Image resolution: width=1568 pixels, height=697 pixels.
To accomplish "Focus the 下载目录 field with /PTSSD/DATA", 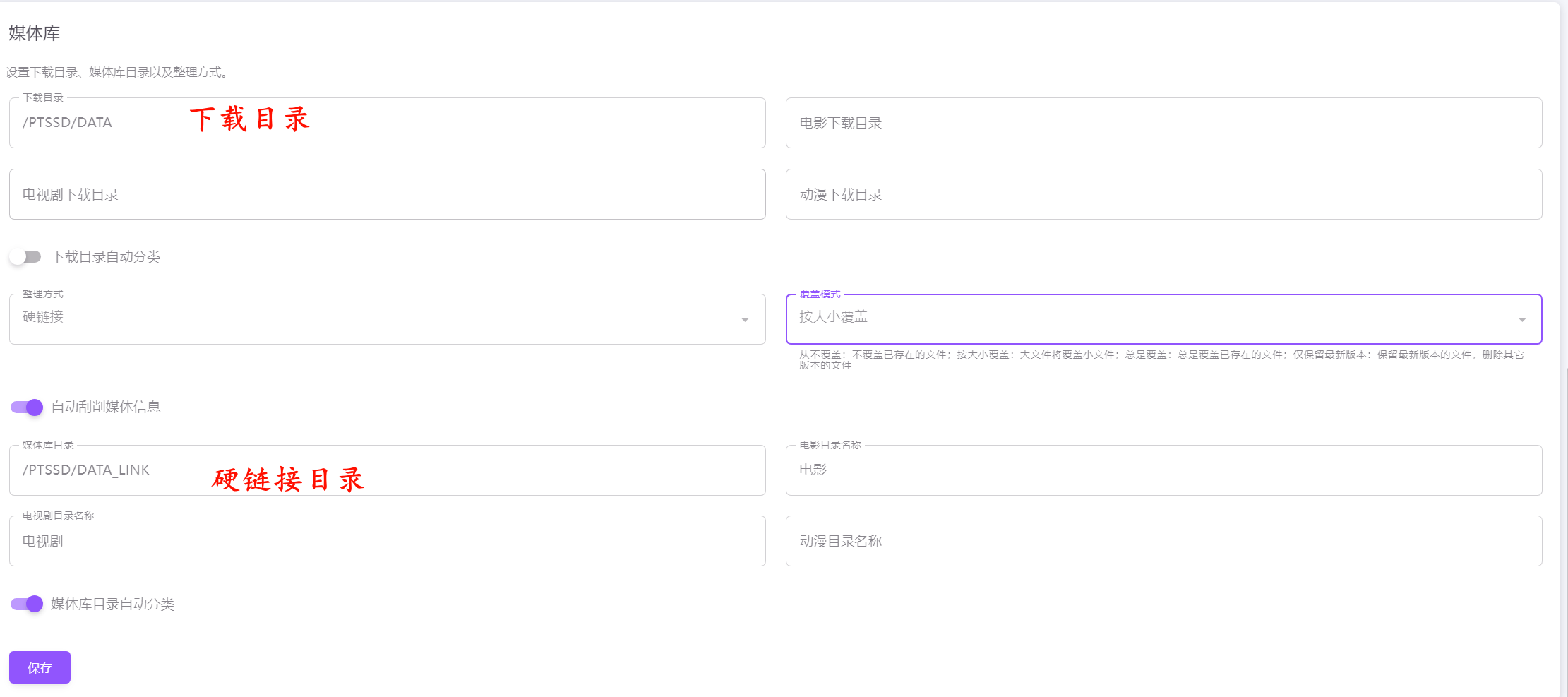I will (387, 123).
